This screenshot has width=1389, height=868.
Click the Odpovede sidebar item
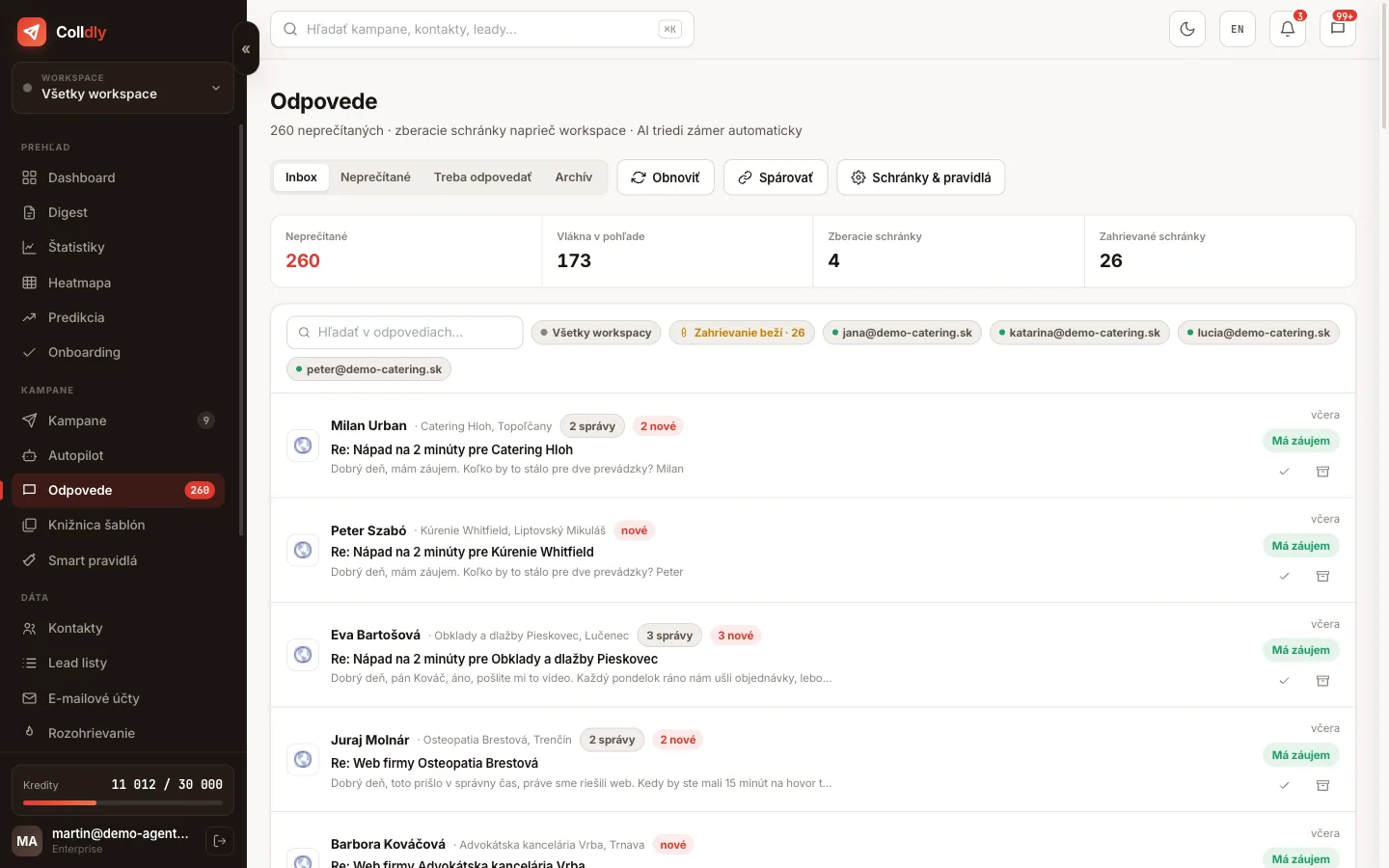pos(118,490)
